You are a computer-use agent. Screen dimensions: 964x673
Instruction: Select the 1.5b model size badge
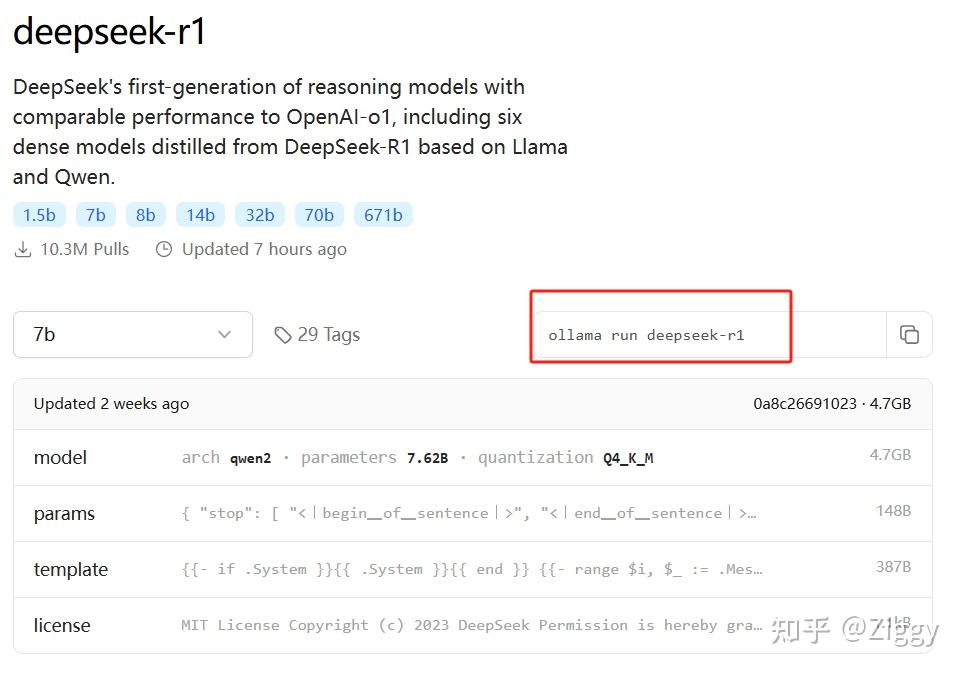[39, 214]
